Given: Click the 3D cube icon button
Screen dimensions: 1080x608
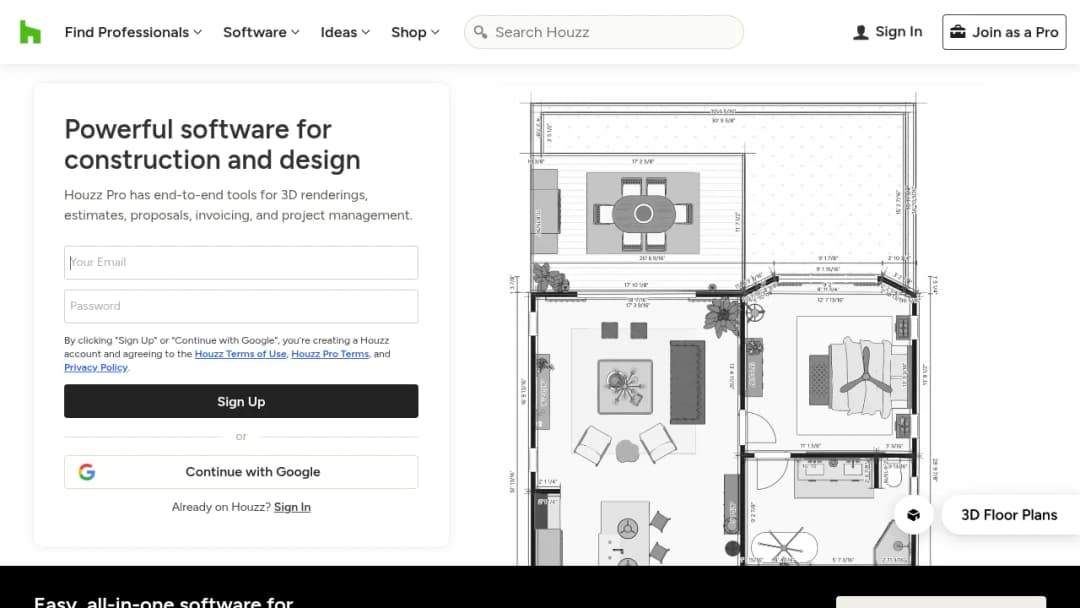Looking at the screenshot, I should pyautogui.click(x=913, y=515).
